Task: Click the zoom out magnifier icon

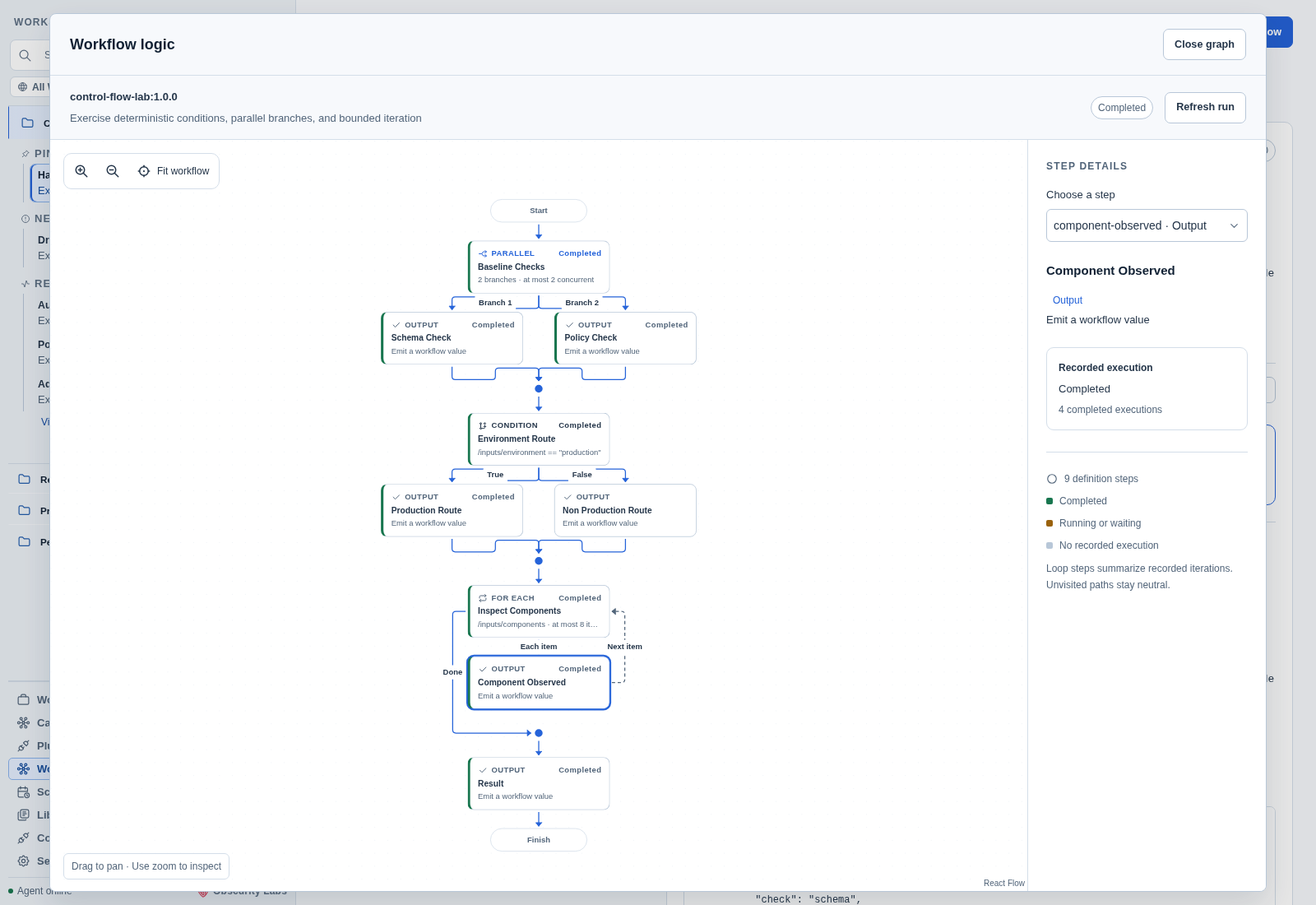Action: [113, 171]
